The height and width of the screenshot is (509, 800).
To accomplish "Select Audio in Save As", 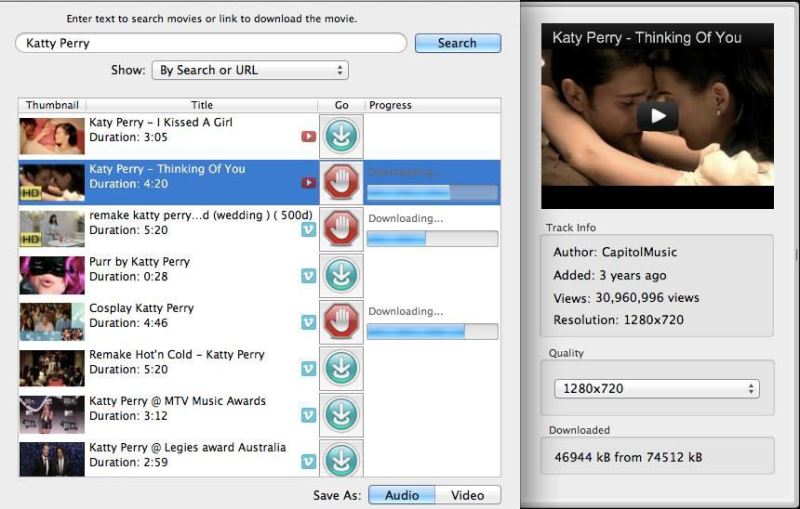I will point(402,495).
